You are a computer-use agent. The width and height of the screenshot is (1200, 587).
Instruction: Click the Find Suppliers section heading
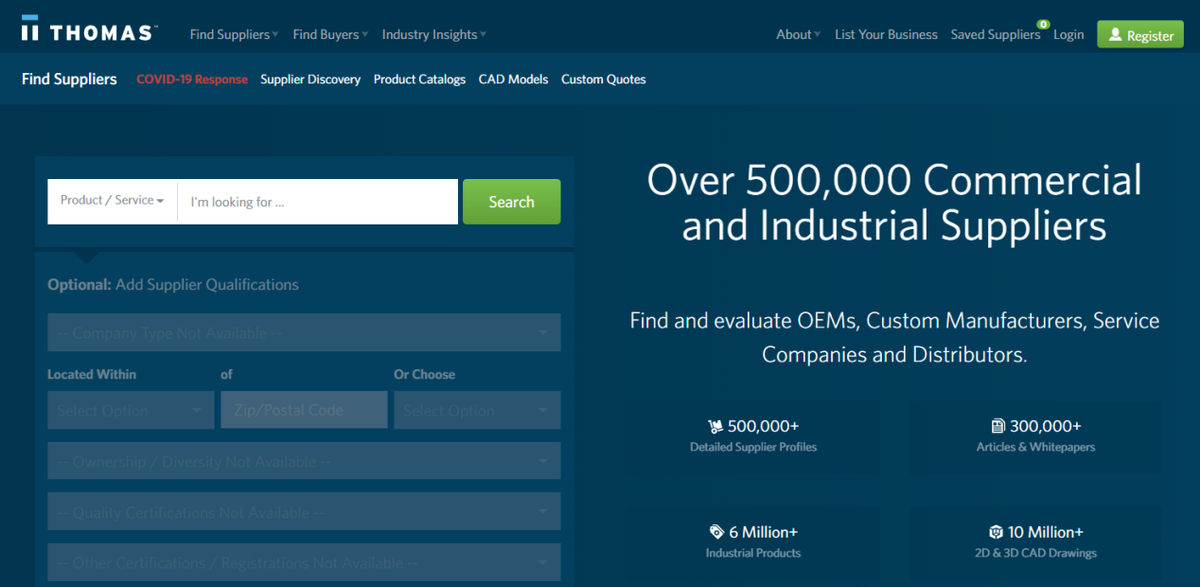(x=69, y=80)
